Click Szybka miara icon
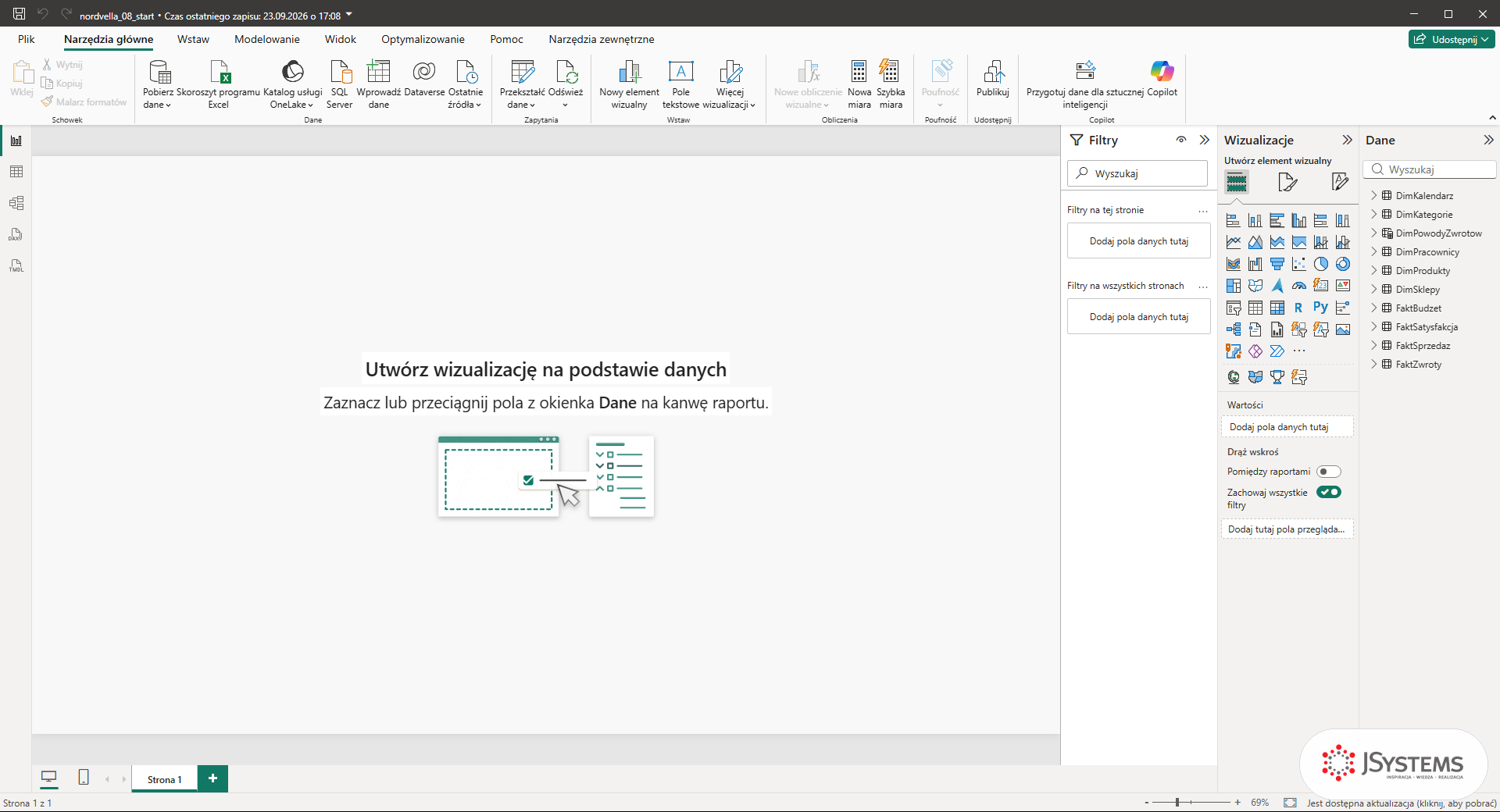Screen dimensions: 1500x812 (x=889, y=72)
